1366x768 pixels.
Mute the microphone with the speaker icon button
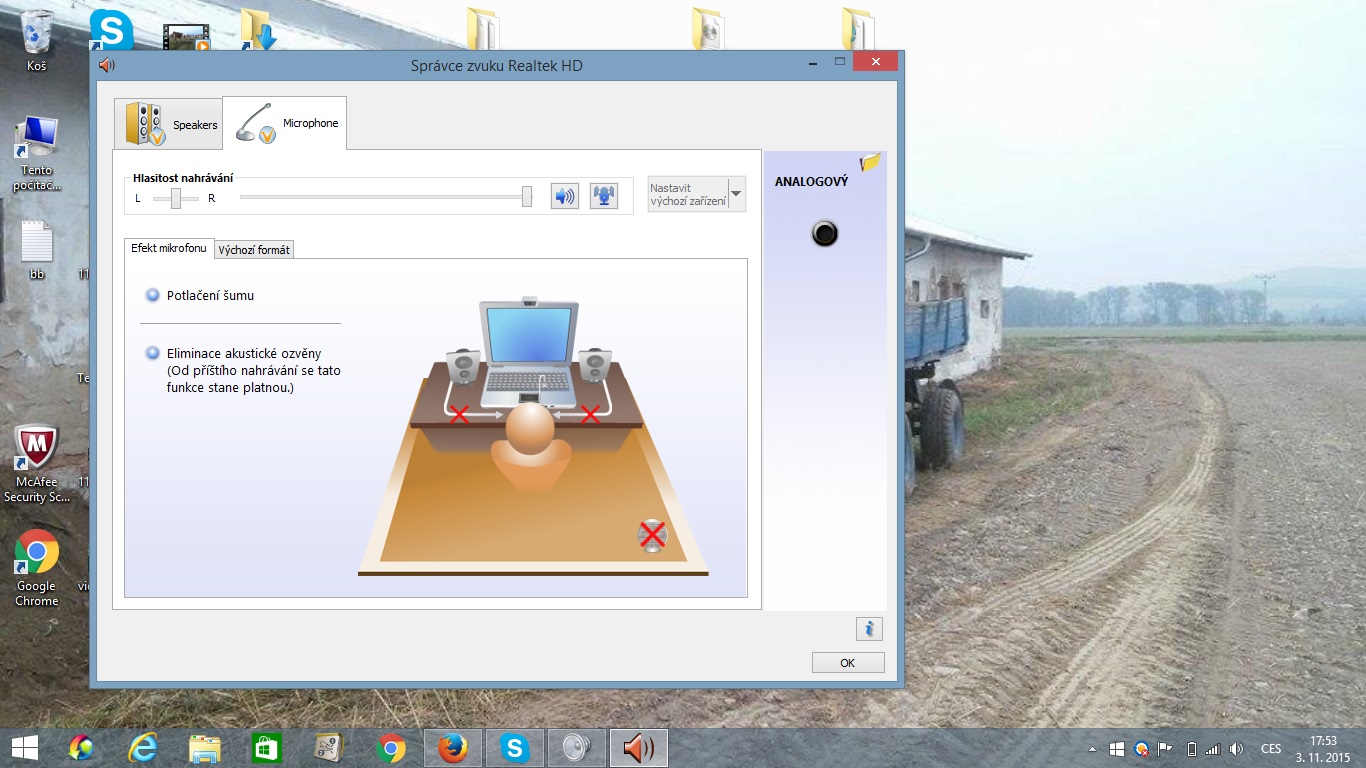pyautogui.click(x=565, y=196)
